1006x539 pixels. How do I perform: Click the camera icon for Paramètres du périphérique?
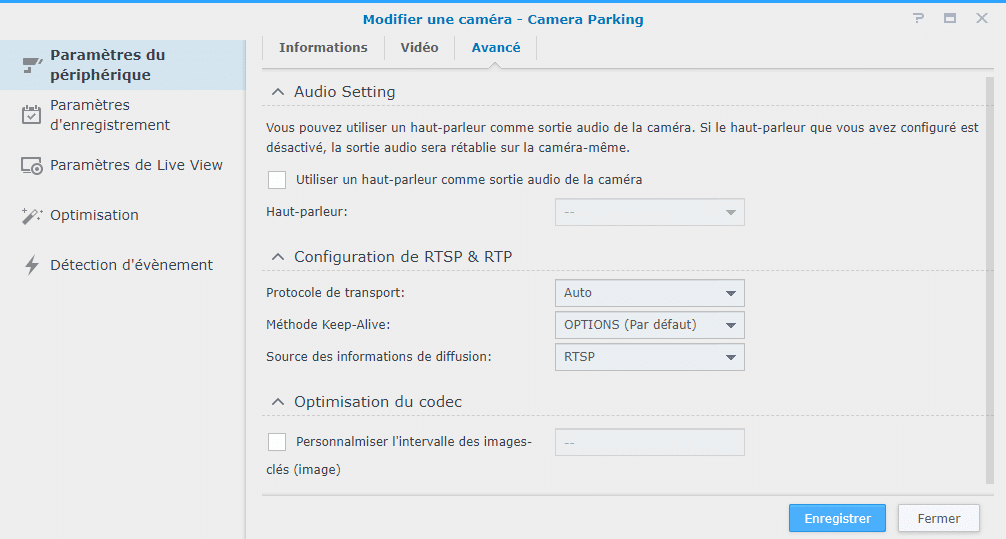32,65
